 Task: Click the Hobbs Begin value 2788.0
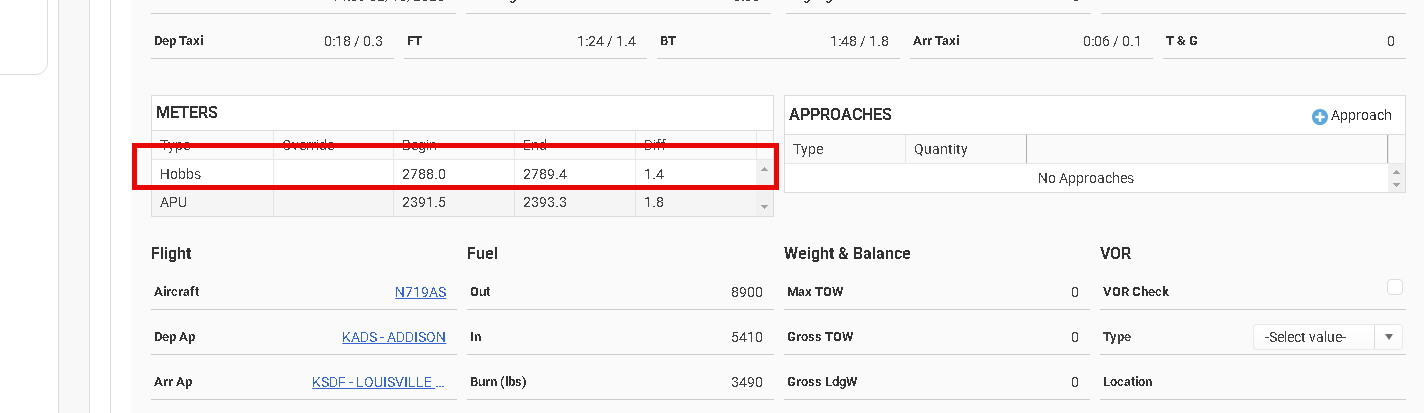[x=423, y=174]
